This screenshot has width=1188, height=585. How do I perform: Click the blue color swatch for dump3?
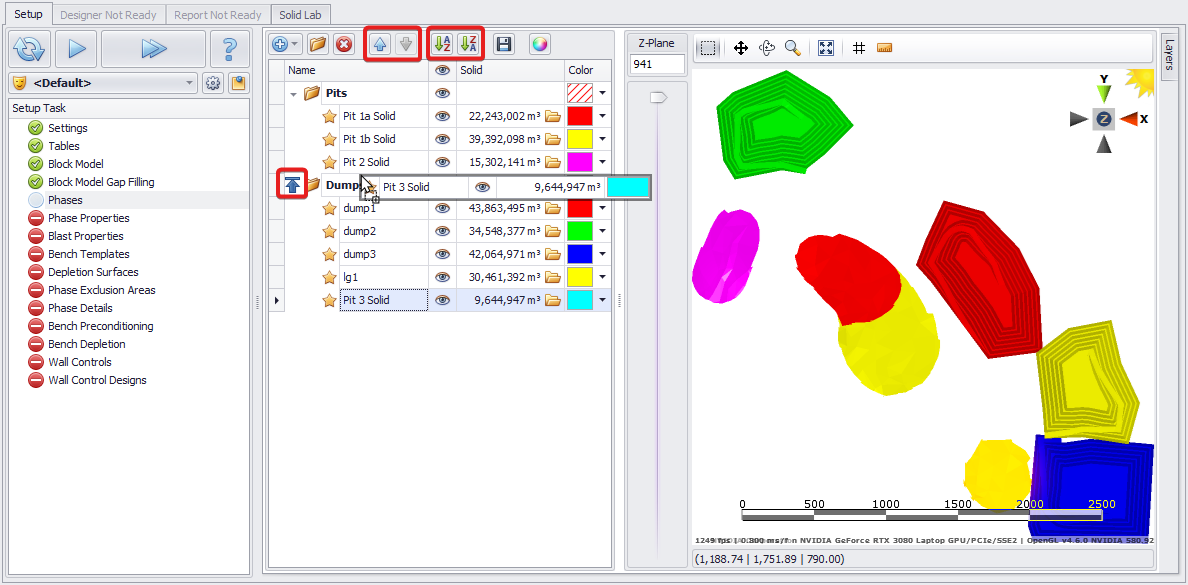pos(580,254)
